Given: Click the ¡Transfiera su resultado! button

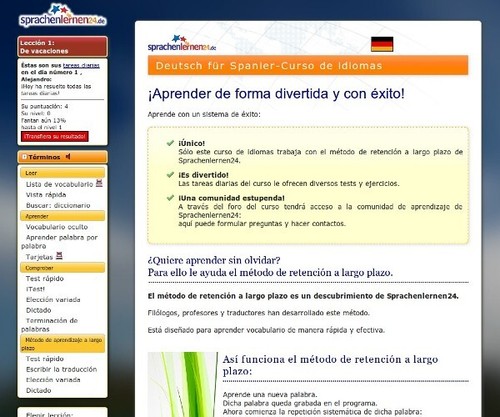Looking at the screenshot, I should coord(55,136).
